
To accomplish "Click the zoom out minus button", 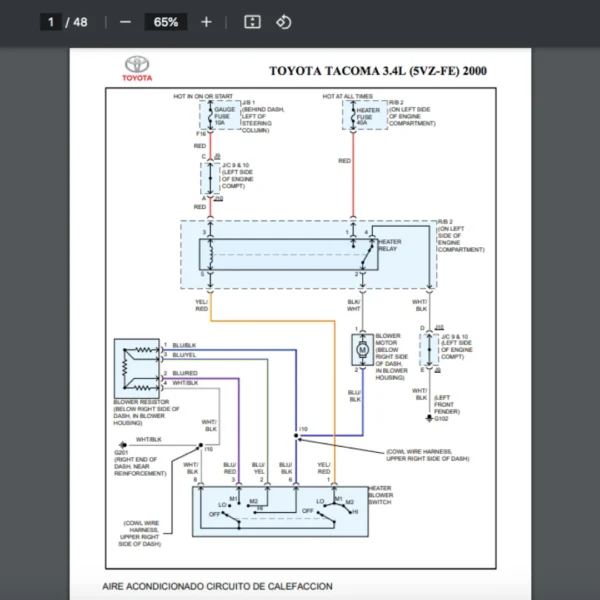I will click(125, 22).
